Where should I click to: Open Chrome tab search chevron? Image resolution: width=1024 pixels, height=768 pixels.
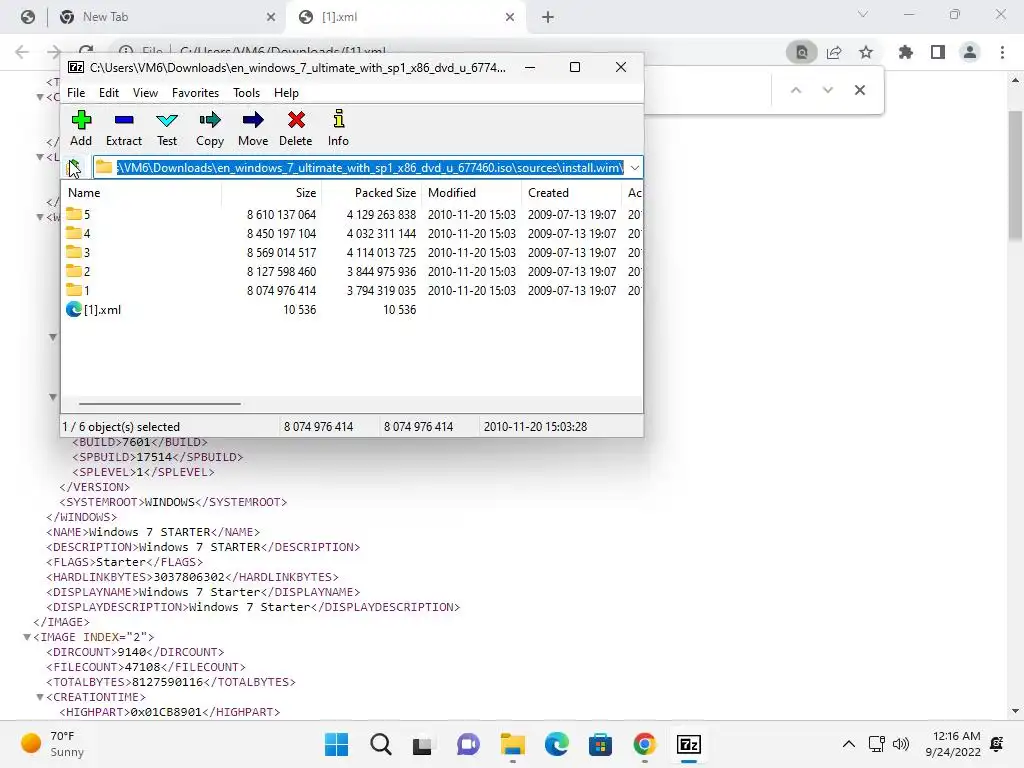pyautogui.click(x=863, y=14)
